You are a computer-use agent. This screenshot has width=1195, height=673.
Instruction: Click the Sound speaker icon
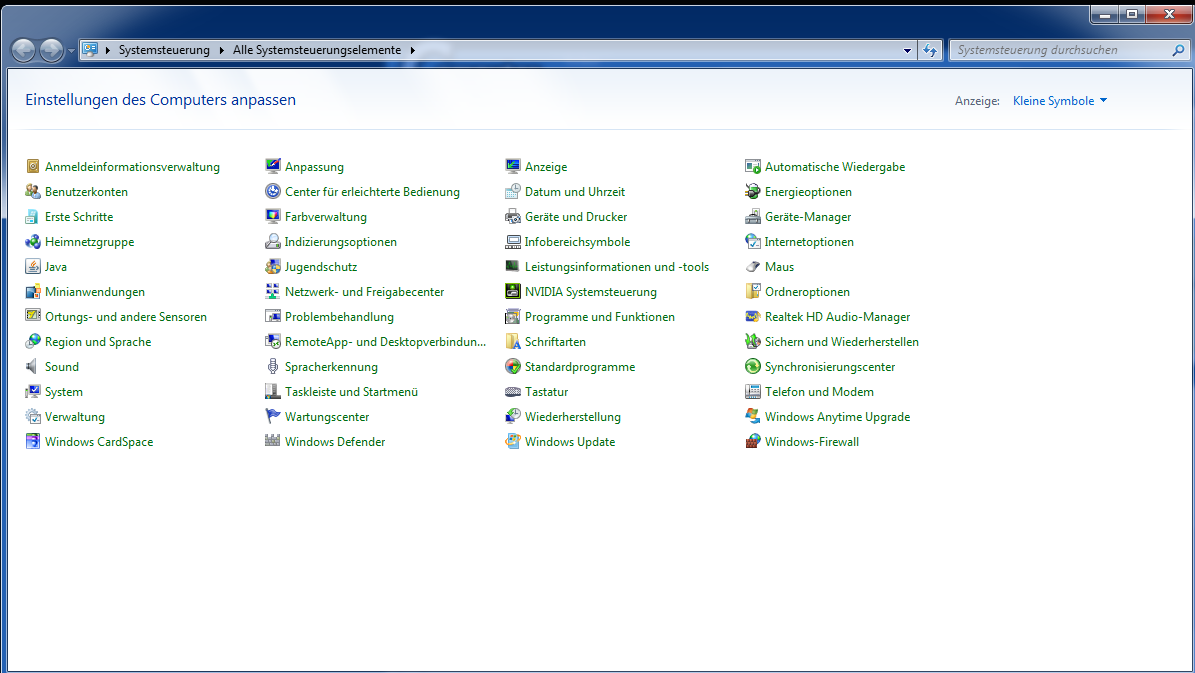point(33,367)
